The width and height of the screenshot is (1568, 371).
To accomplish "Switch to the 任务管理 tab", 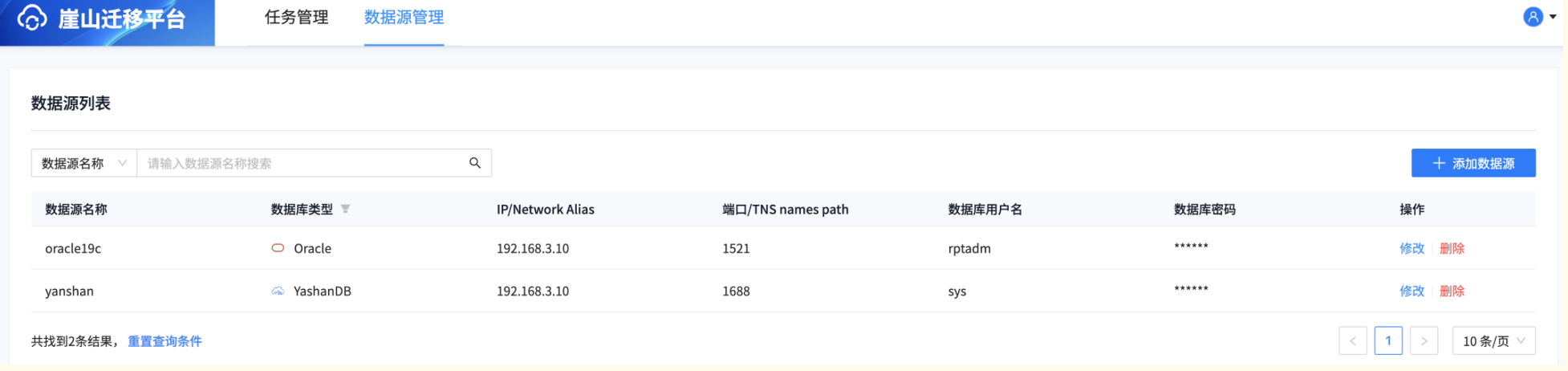I will click(296, 18).
